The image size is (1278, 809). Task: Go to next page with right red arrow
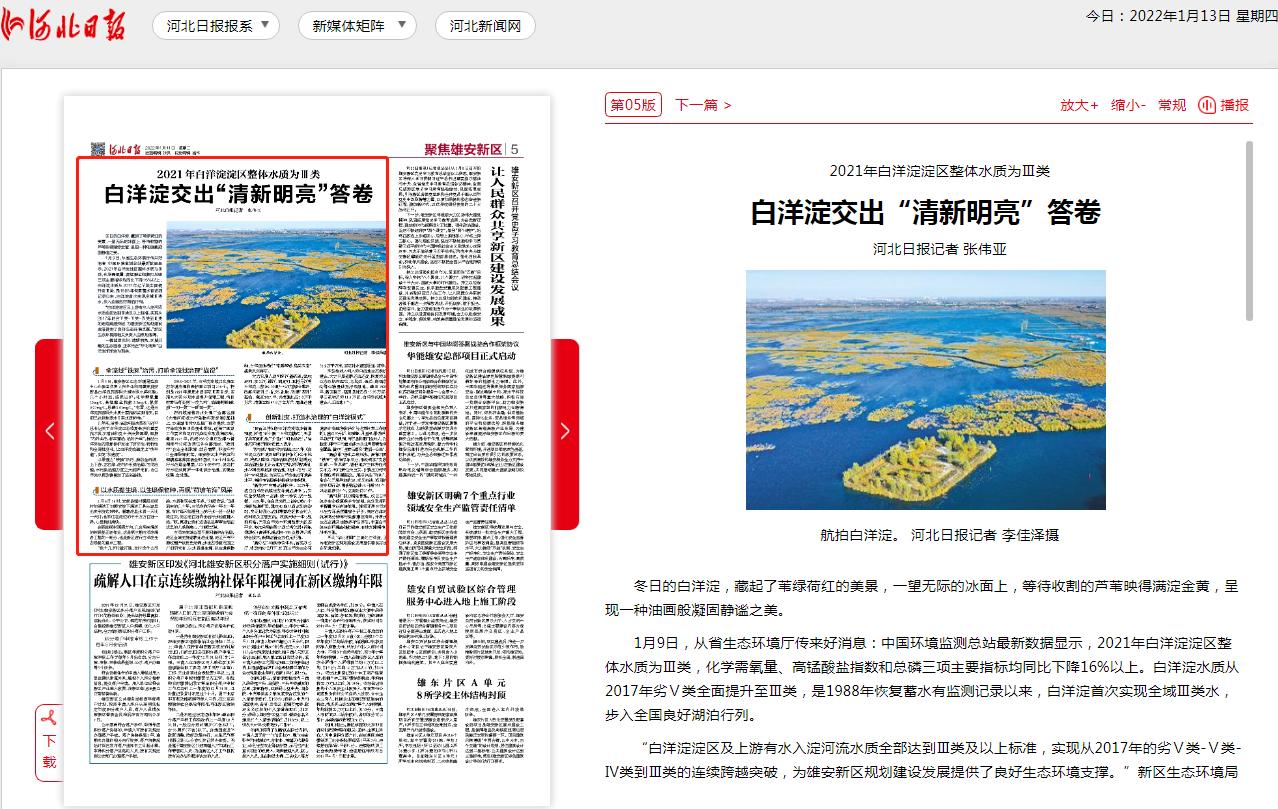[565, 433]
